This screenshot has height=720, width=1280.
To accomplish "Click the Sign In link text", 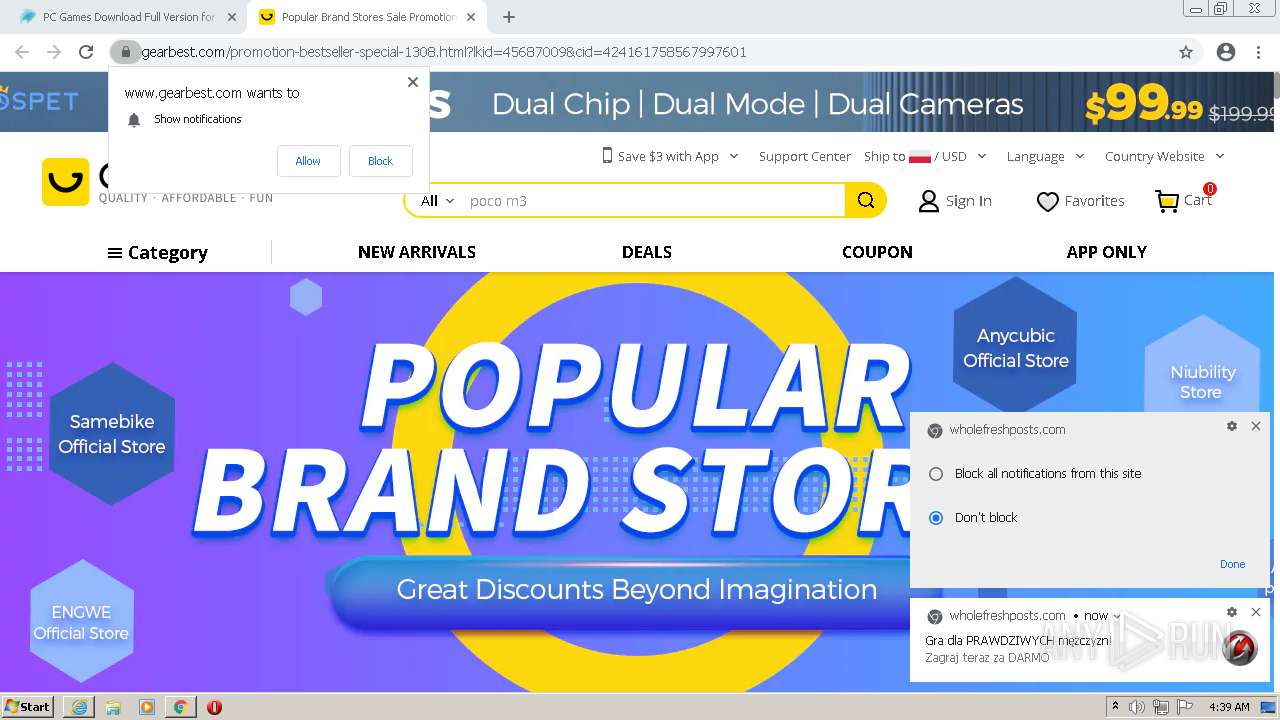I will 969,201.
